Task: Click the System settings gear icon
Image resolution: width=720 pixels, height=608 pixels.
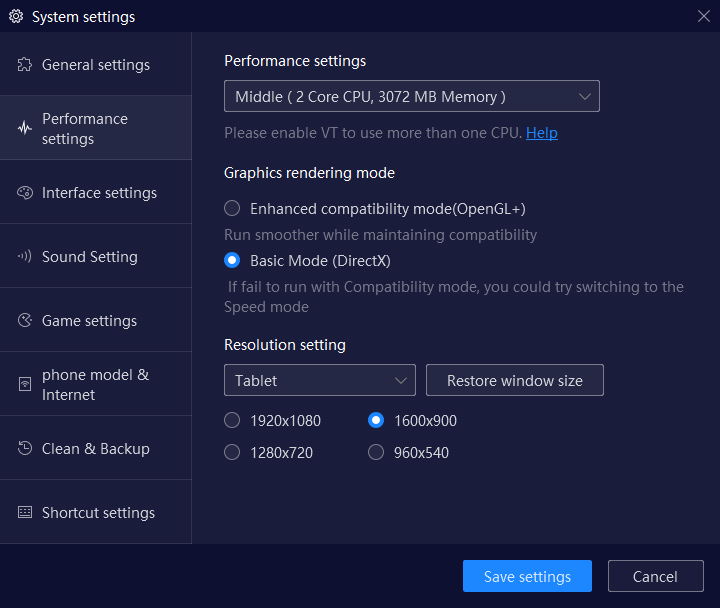Action: (16, 17)
